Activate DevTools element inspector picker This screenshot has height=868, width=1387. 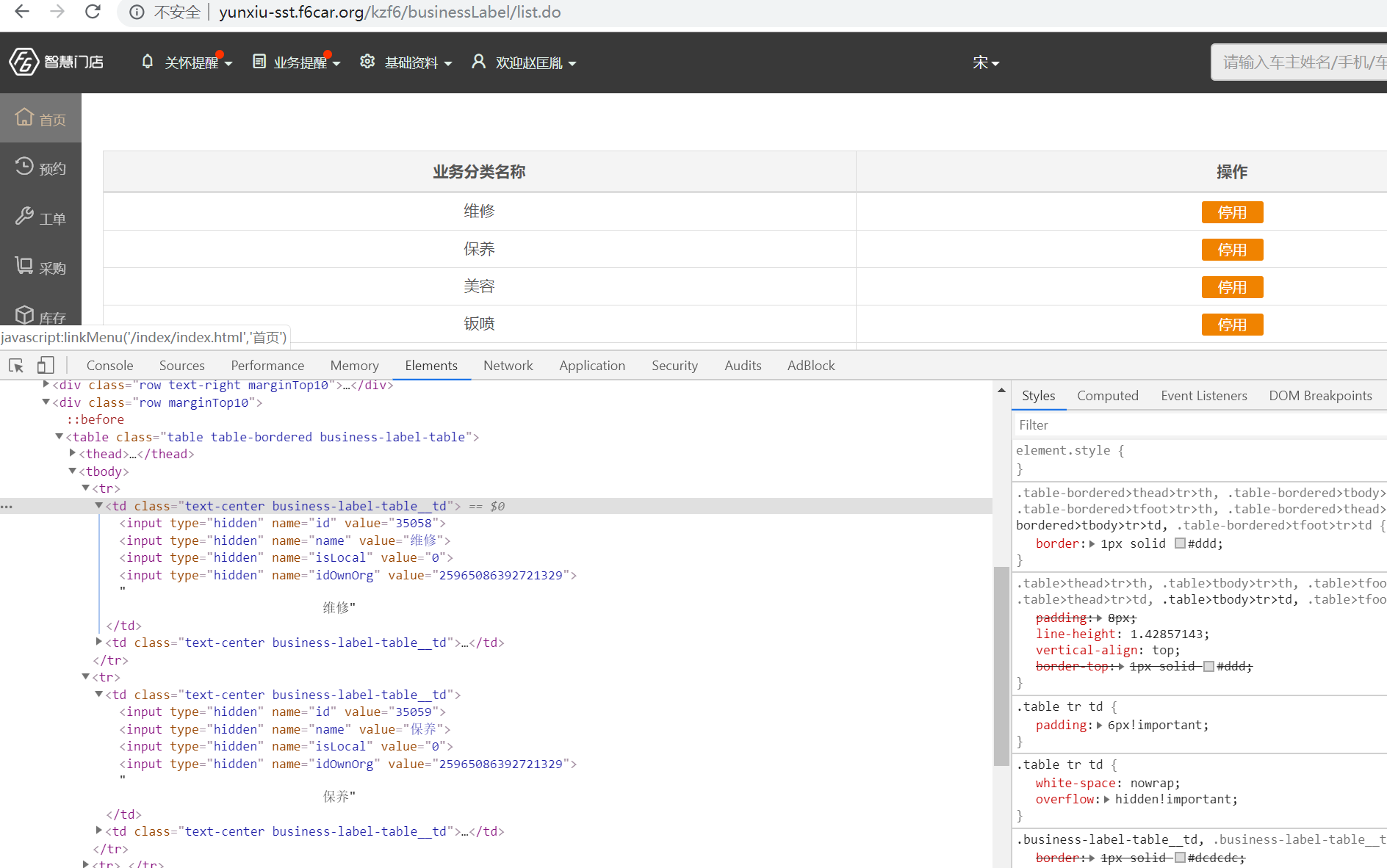point(16,365)
